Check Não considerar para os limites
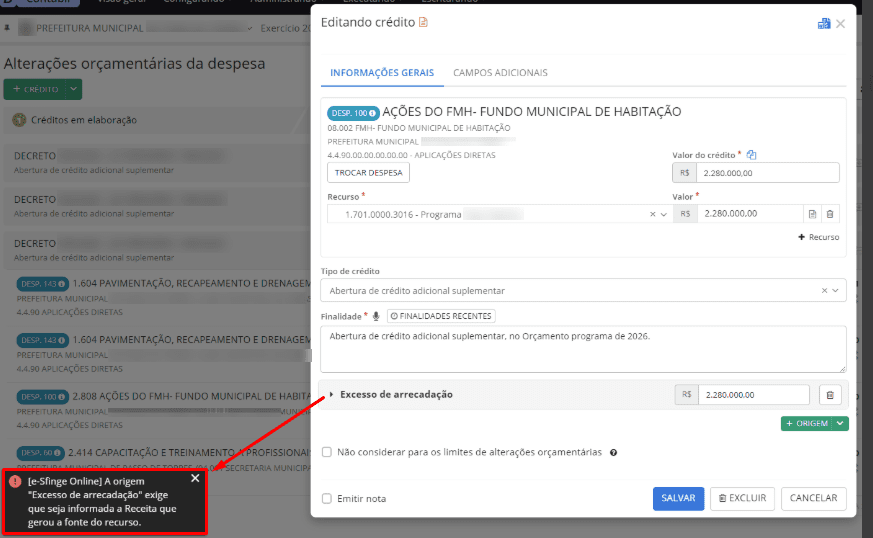This screenshot has height=538, width=873. click(x=327, y=452)
